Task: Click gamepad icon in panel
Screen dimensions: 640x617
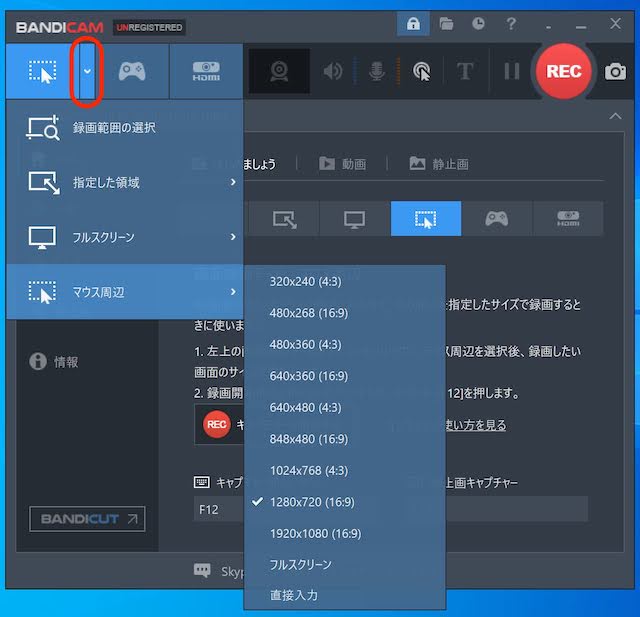Action: click(x=497, y=219)
